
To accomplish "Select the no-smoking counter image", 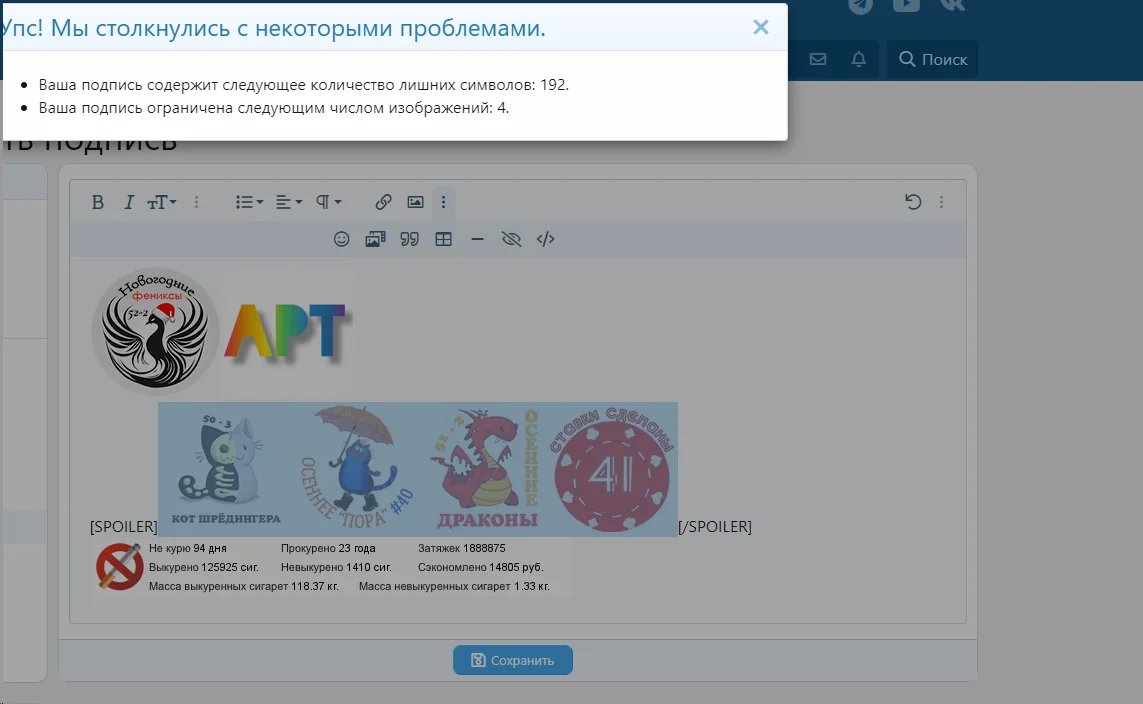I will tap(119, 567).
